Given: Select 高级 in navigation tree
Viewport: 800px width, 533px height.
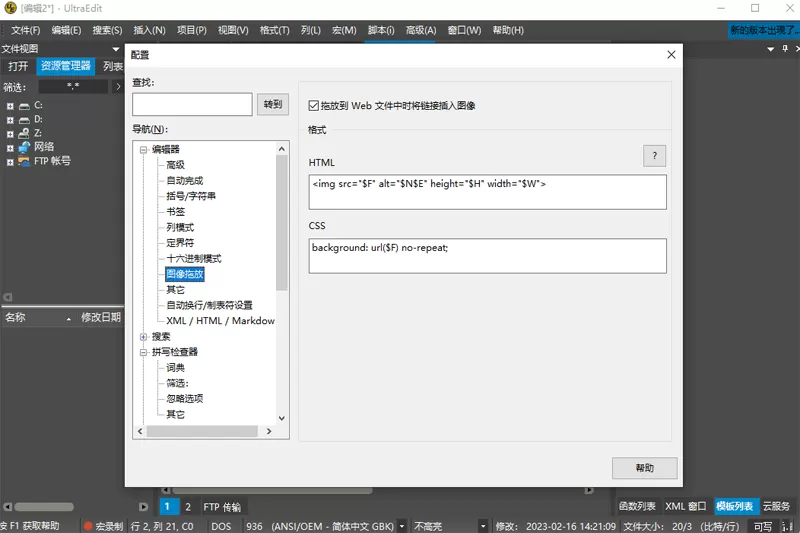Looking at the screenshot, I should point(175,165).
